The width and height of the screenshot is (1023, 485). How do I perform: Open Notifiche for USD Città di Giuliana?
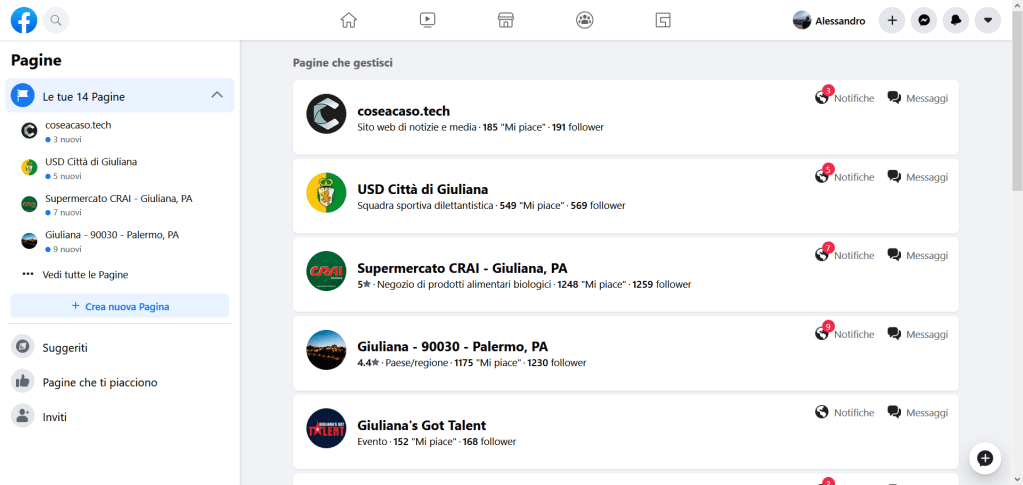tap(845, 177)
